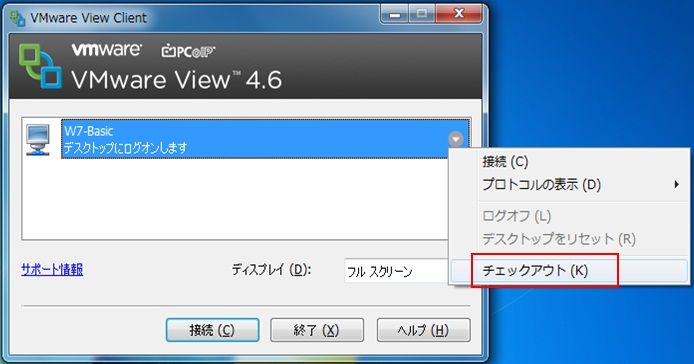Click the VMware View Client title bar icon
This screenshot has height=364, width=694.
tap(17, 18)
